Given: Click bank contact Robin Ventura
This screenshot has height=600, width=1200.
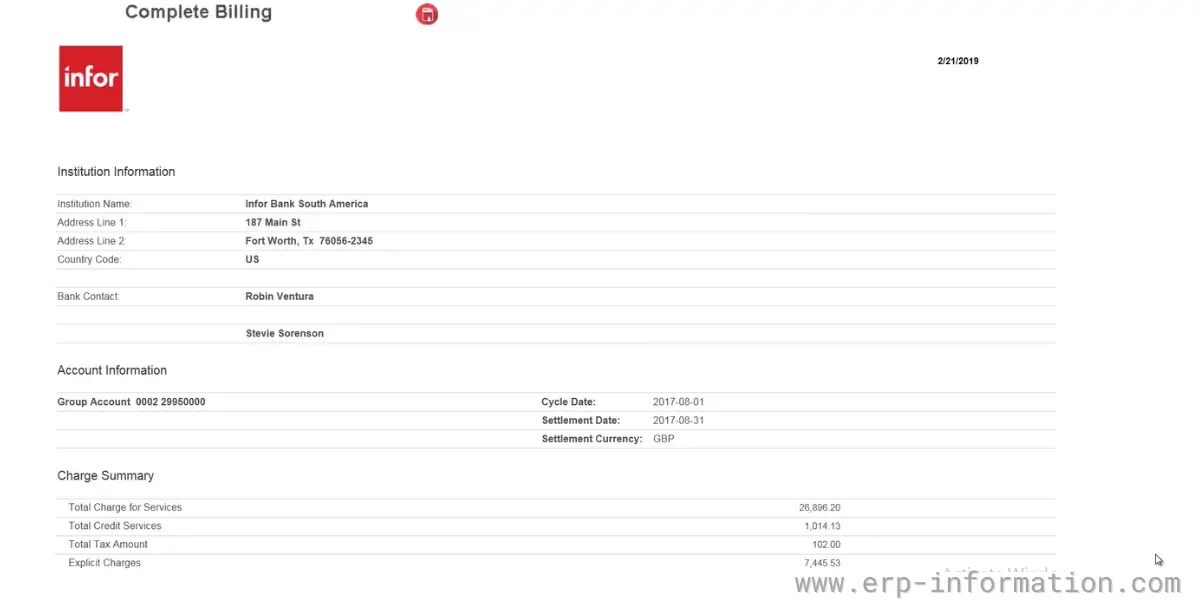Looking at the screenshot, I should click(279, 296).
